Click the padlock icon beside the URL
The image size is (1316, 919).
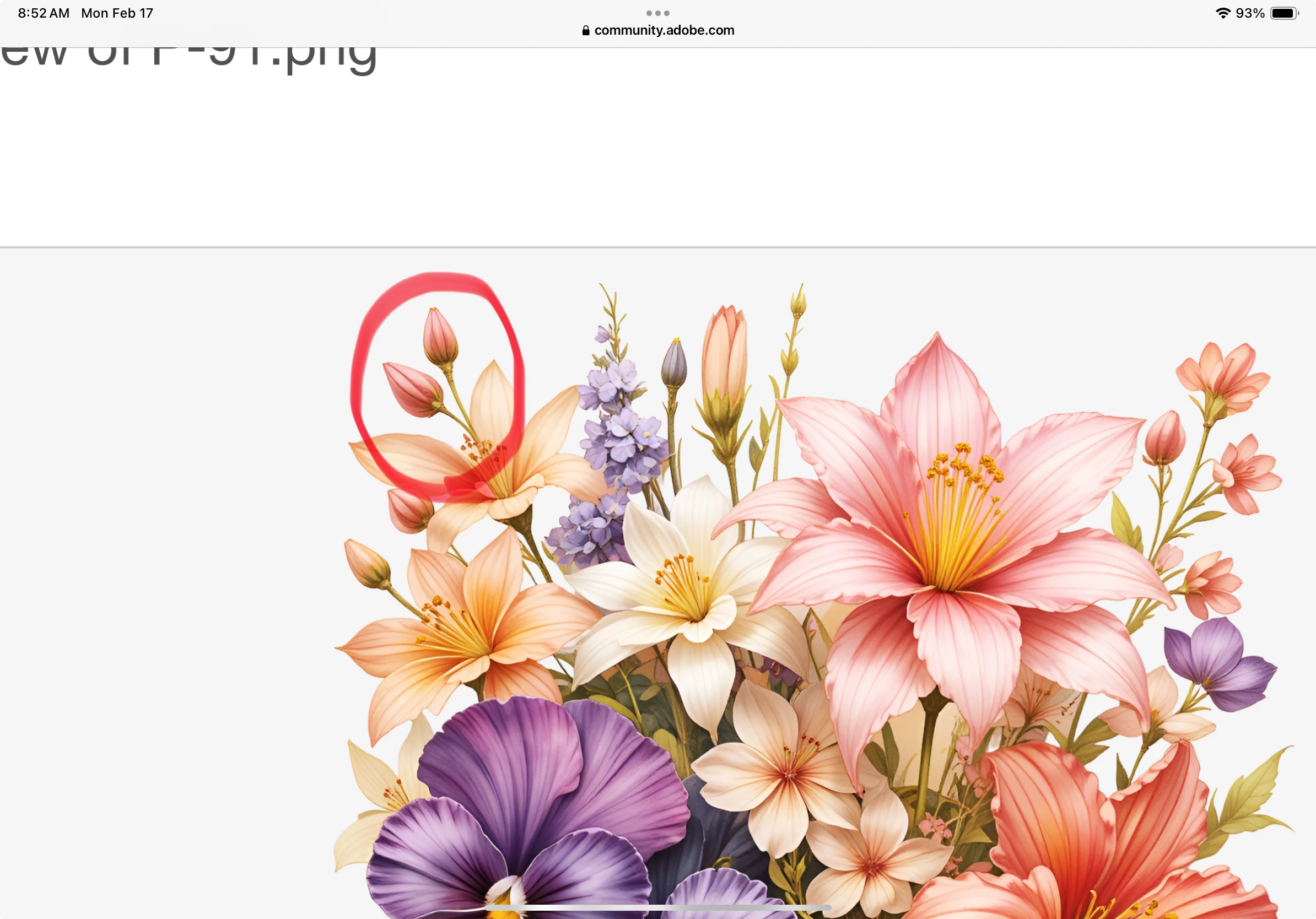tap(585, 30)
